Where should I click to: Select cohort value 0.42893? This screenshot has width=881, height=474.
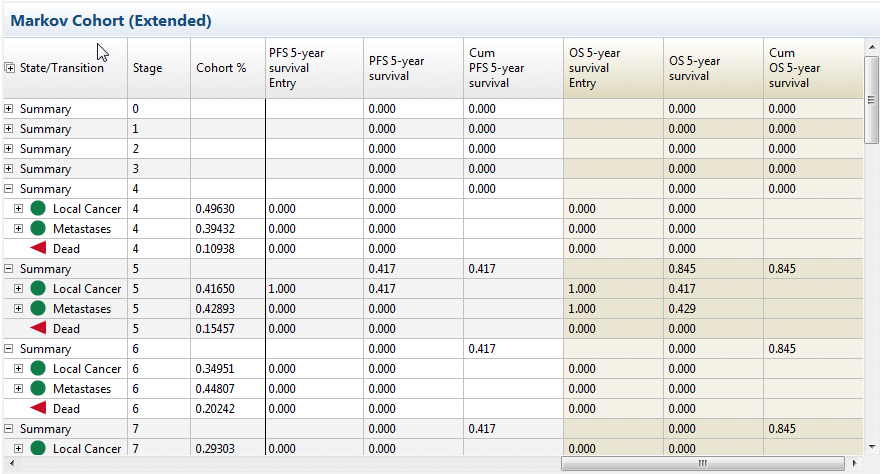(x=215, y=309)
